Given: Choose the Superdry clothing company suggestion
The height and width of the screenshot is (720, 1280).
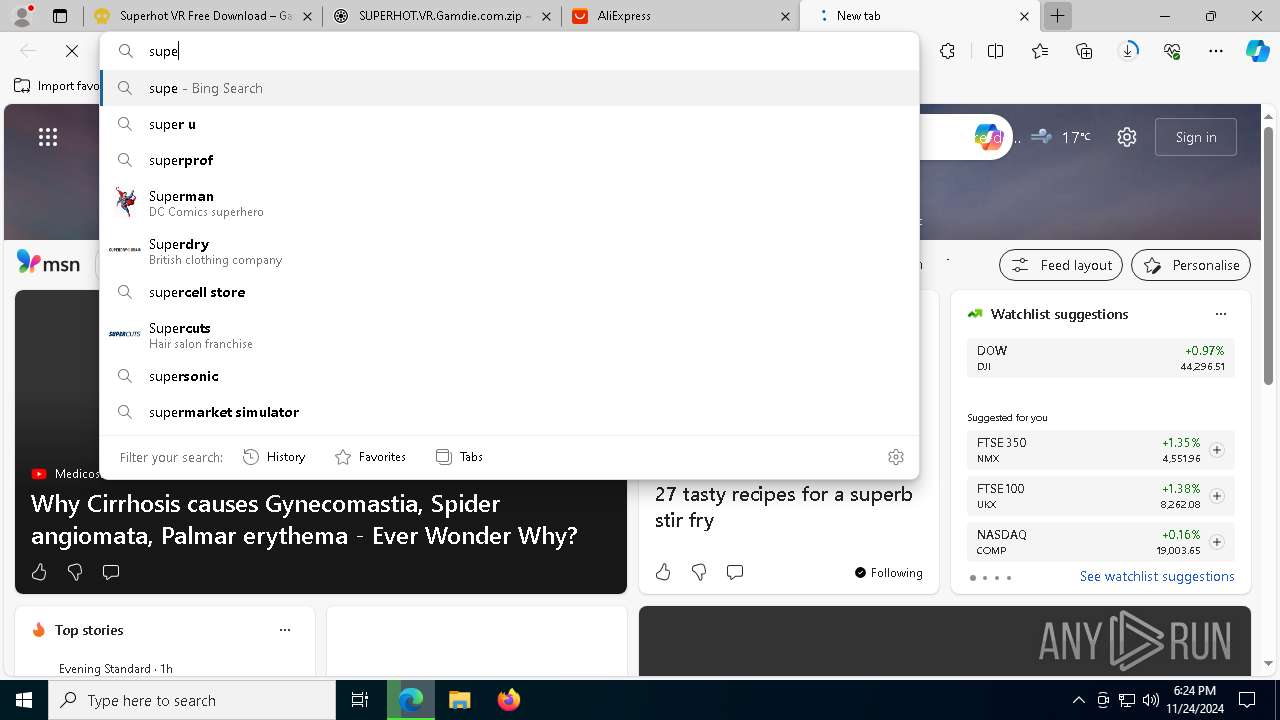Looking at the screenshot, I should [509, 251].
